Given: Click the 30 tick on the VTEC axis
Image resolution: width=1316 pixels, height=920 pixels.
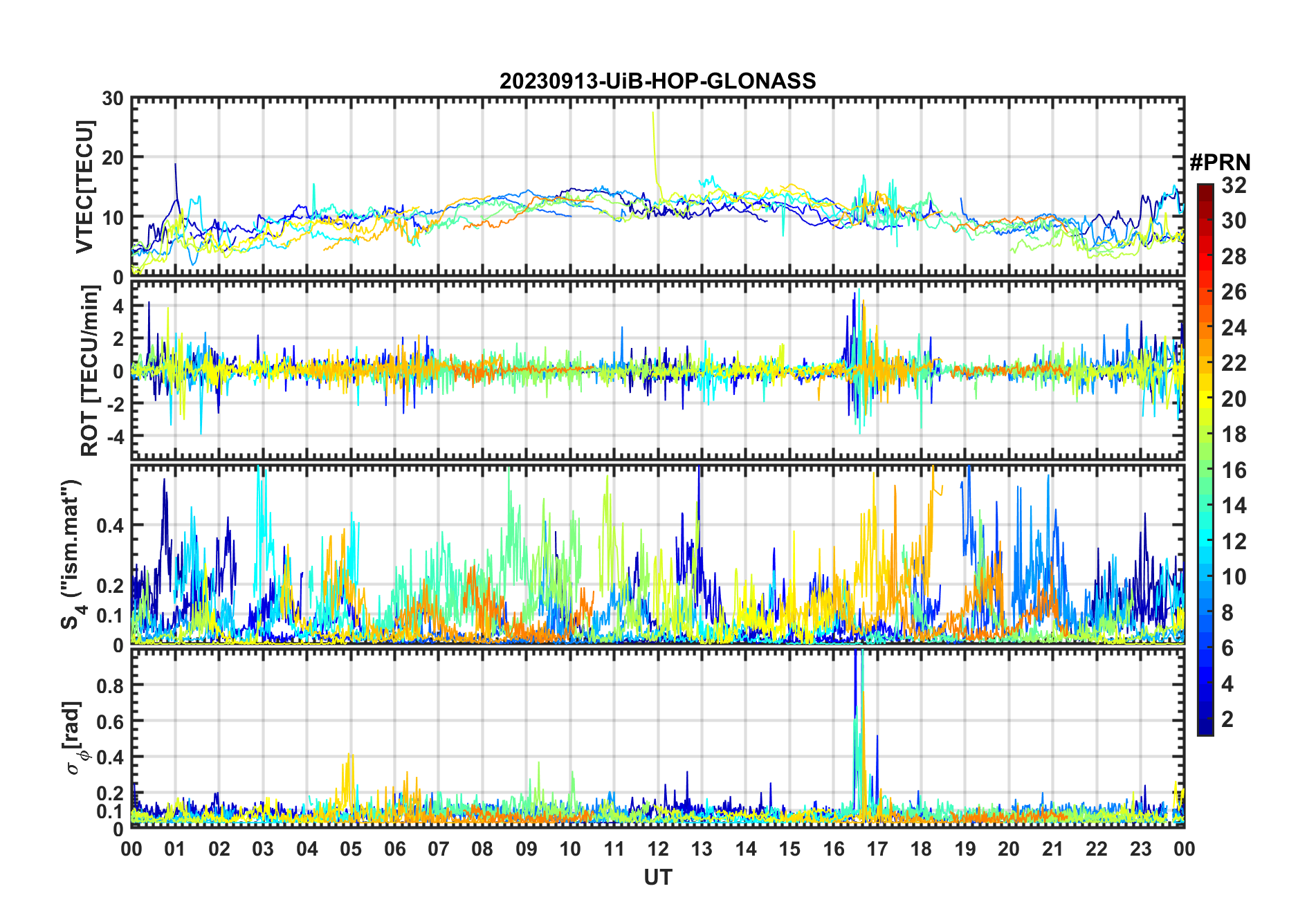Looking at the screenshot, I should (x=113, y=99).
